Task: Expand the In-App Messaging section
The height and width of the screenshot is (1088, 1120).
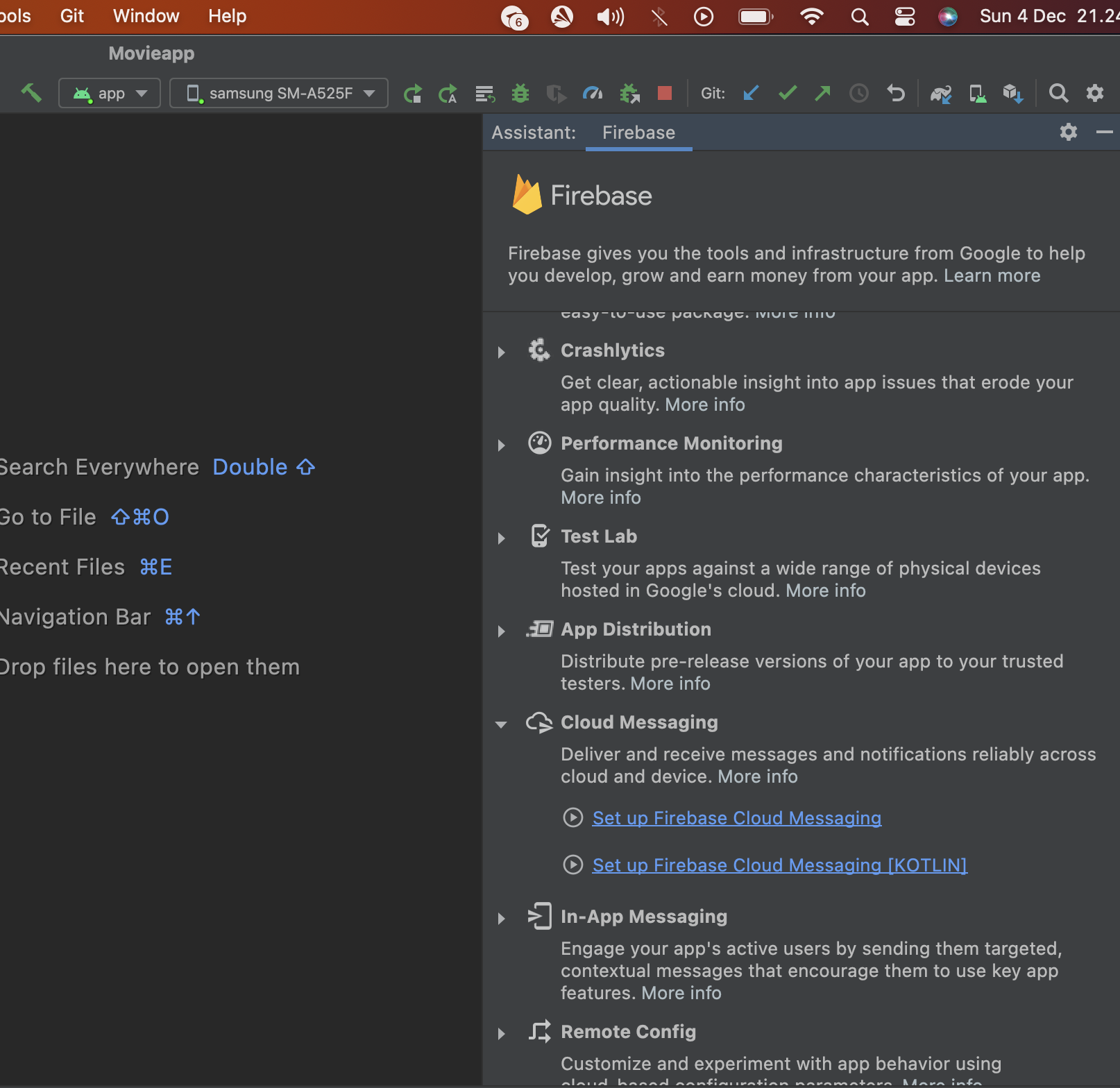Action: click(501, 919)
